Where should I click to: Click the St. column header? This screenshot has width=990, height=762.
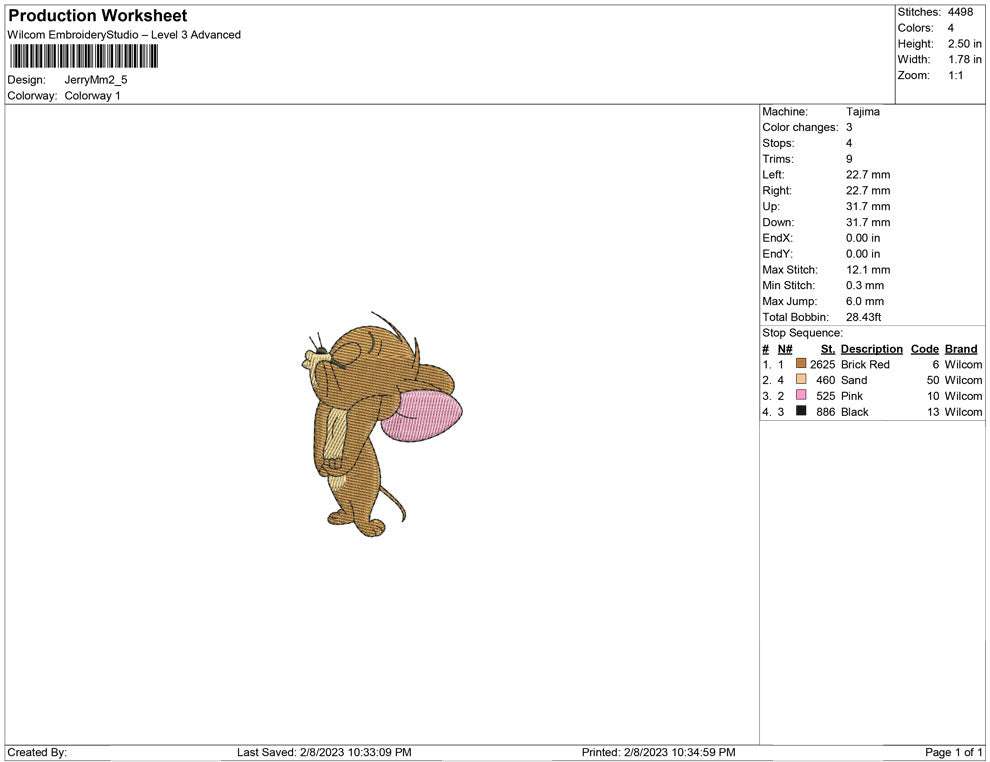[828, 349]
